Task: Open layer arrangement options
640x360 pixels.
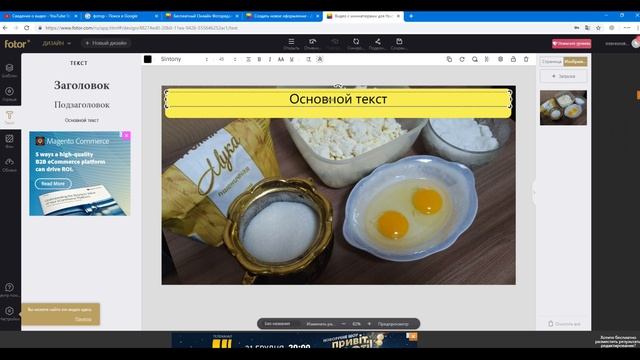Action: click(x=500, y=59)
